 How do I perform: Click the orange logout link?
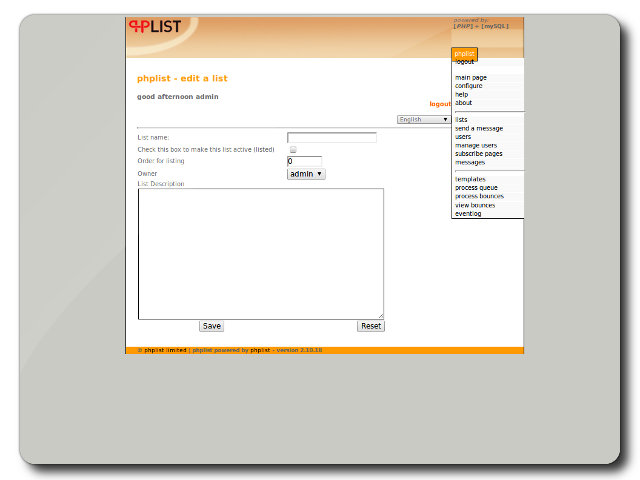tap(440, 104)
